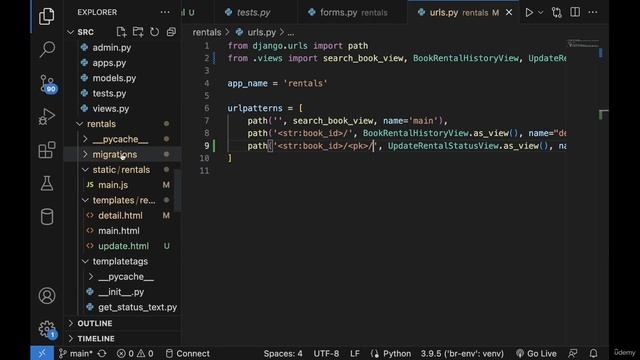Open the Explorer view in activity bar
The height and width of the screenshot is (360, 640).
[x=47, y=16]
